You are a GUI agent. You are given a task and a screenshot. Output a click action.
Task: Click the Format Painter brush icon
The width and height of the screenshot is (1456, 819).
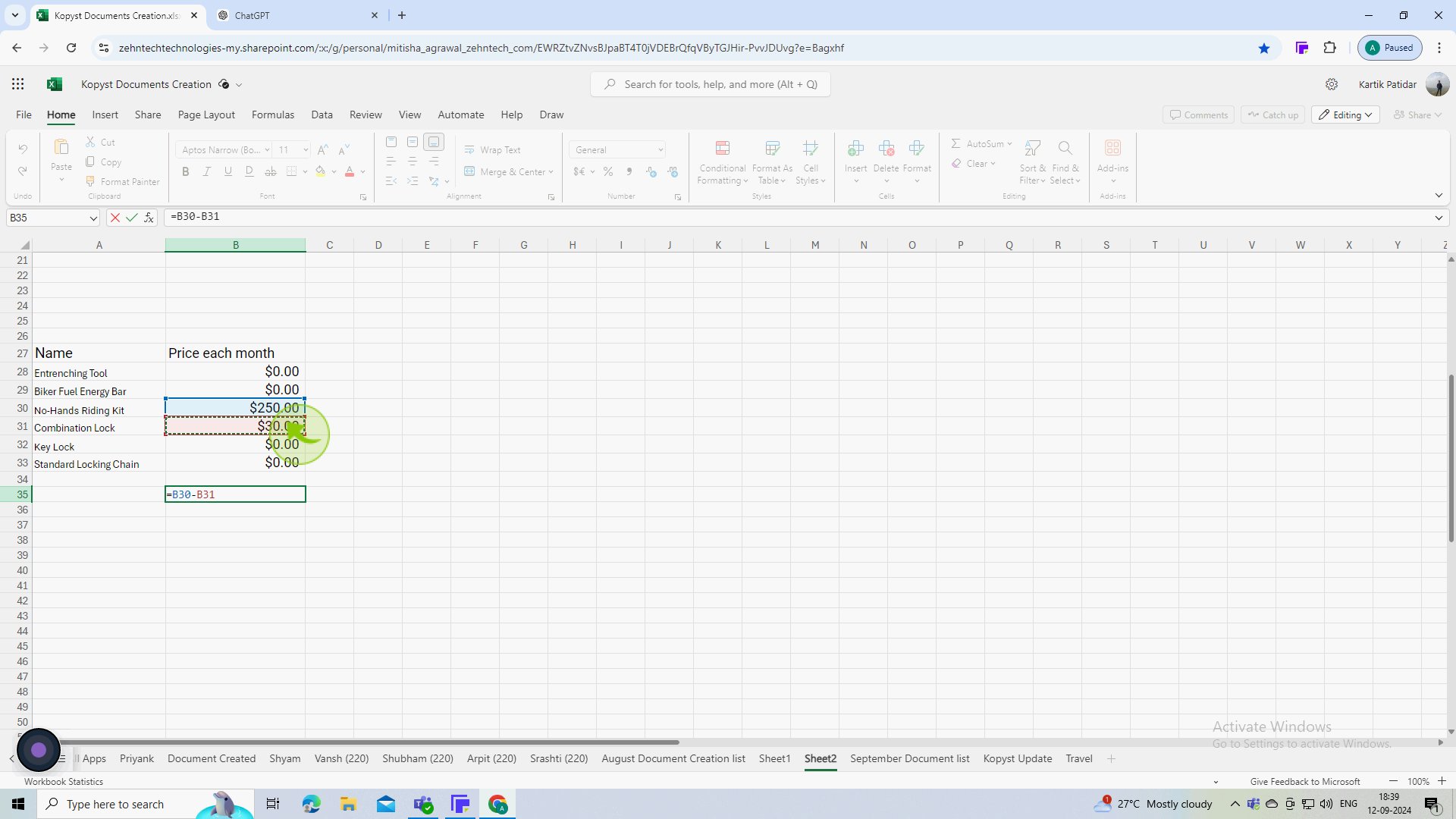click(90, 181)
